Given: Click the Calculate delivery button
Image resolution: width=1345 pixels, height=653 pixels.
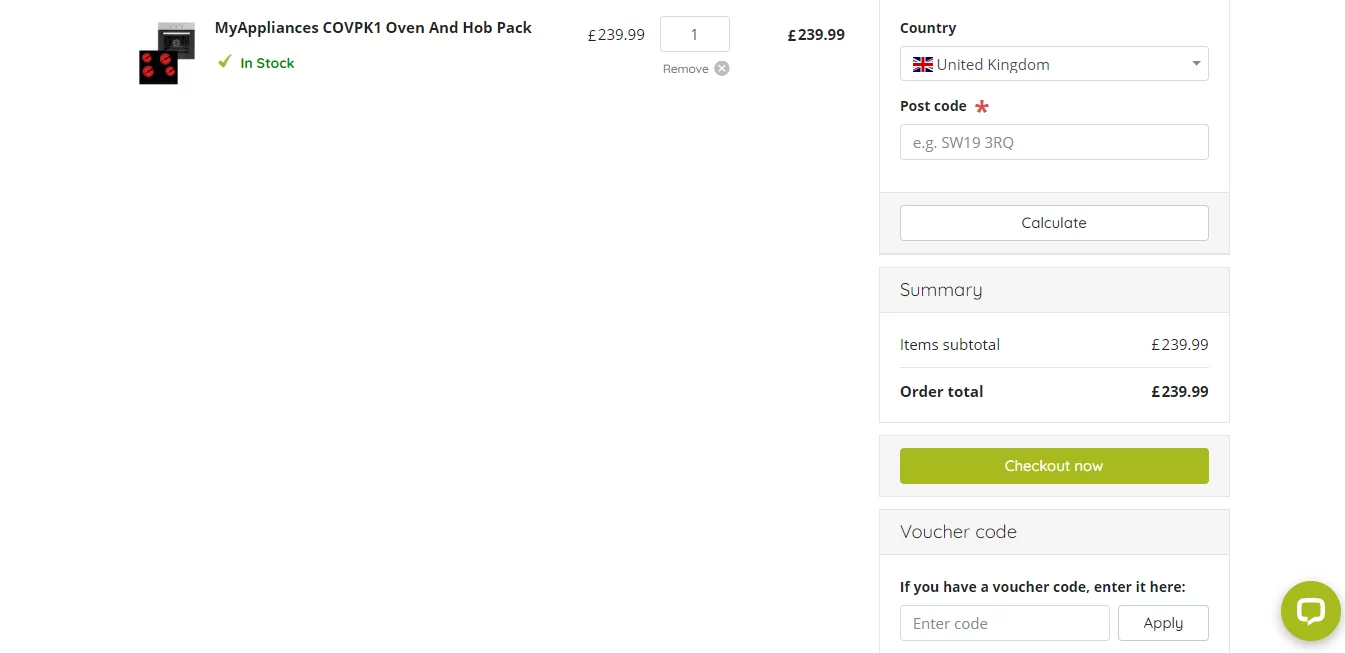Looking at the screenshot, I should 1054,223.
